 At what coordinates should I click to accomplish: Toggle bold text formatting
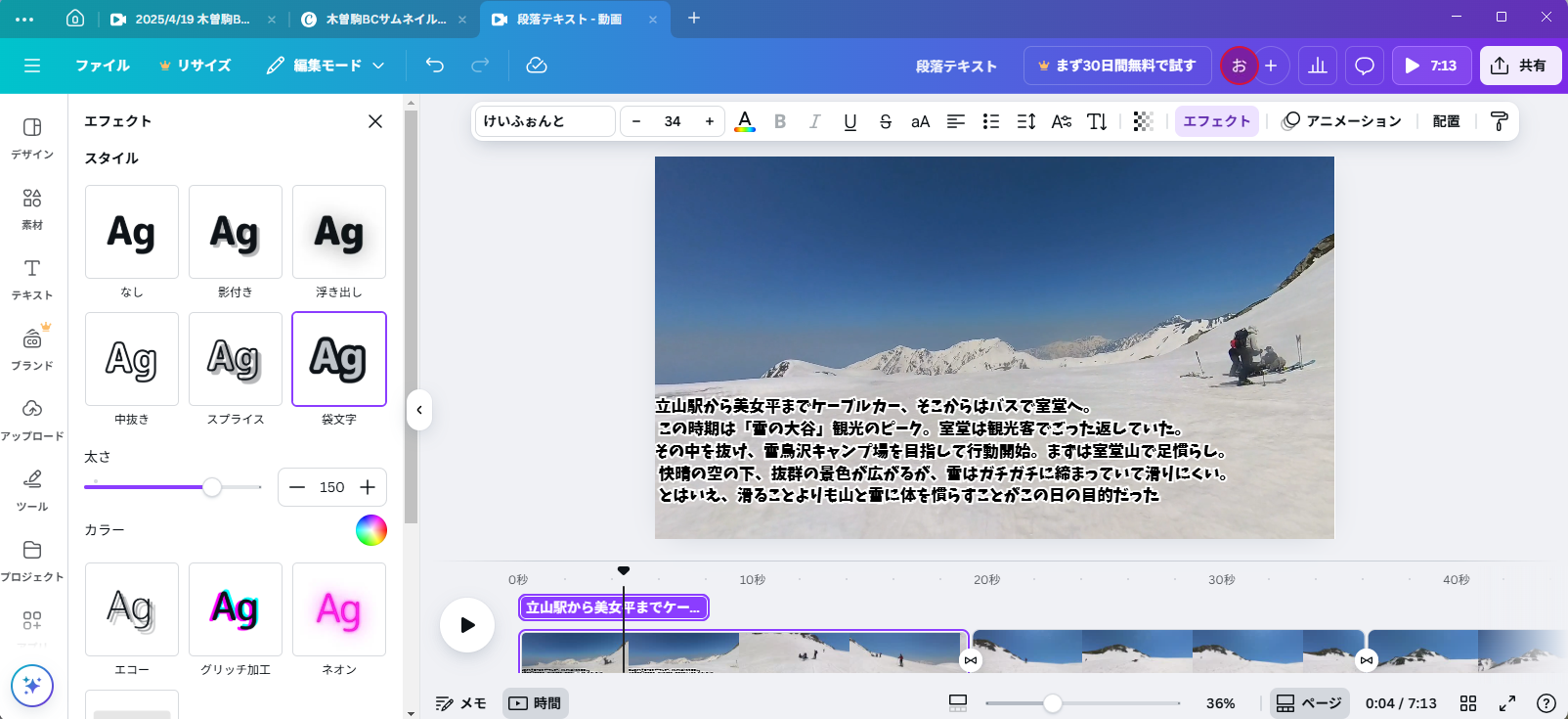point(780,121)
